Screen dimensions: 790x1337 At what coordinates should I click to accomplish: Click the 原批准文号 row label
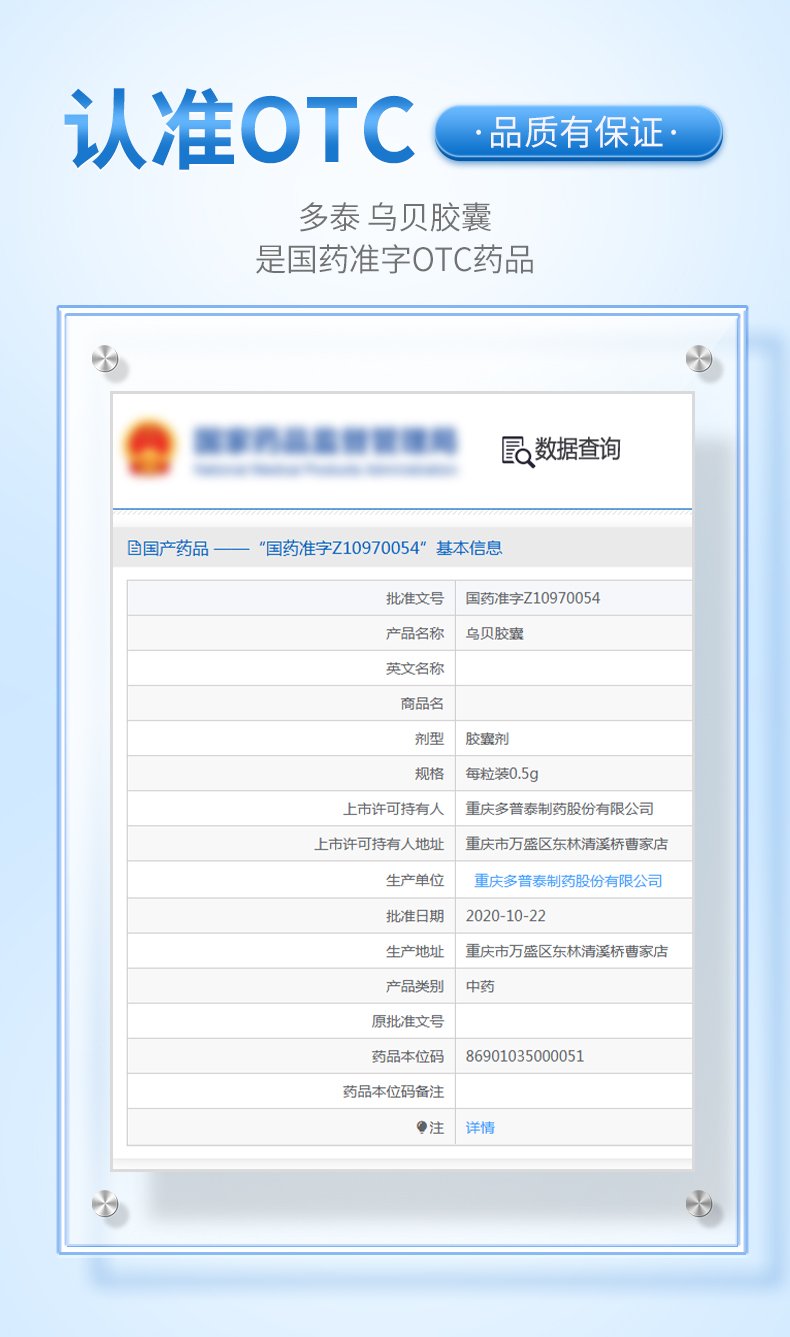tap(408, 1021)
